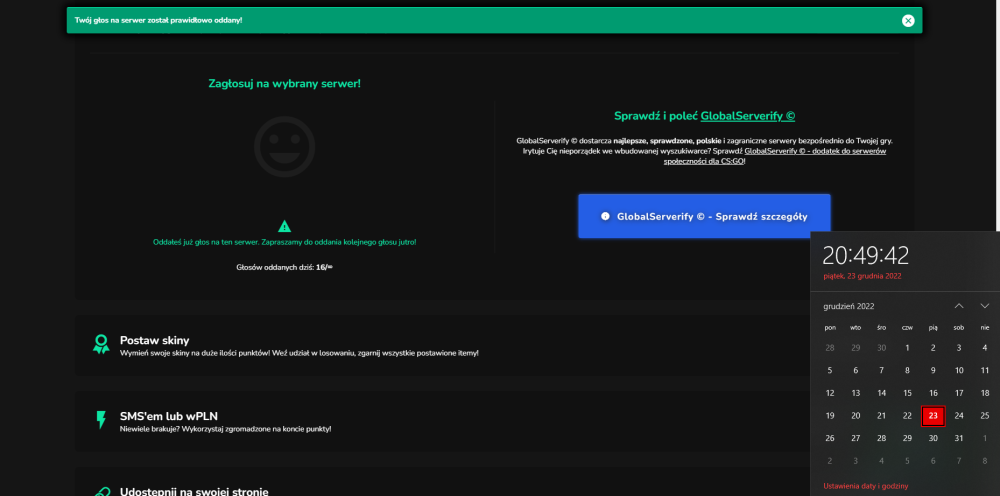Select December 31 in calendar
This screenshot has height=496, width=1000.
[959, 438]
